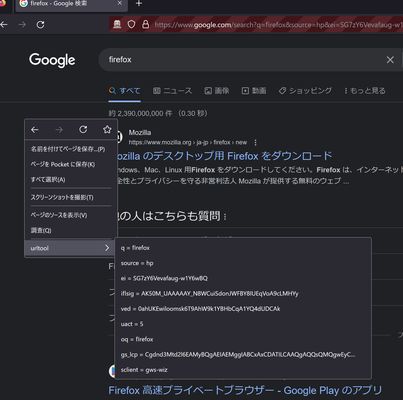The image size is (403, 400).
Task: Open options dots beside mozilla.org URL
Action: coord(255,143)
